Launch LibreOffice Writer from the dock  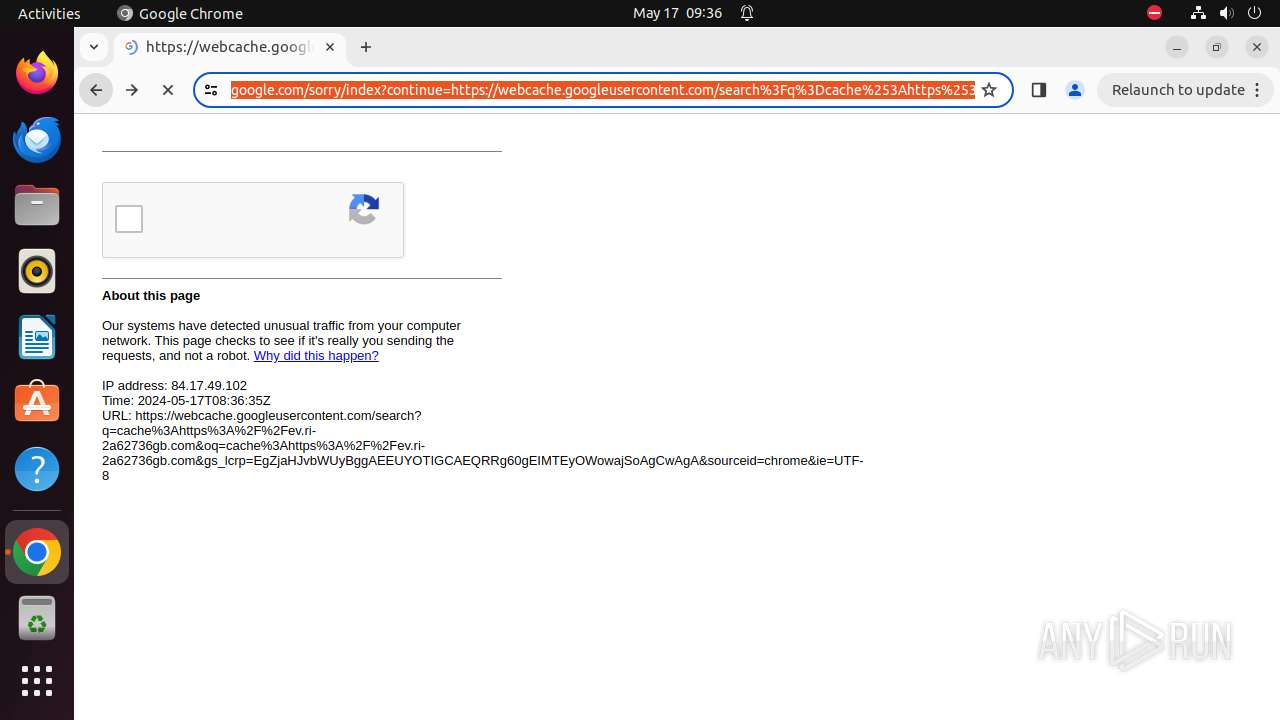[37, 337]
